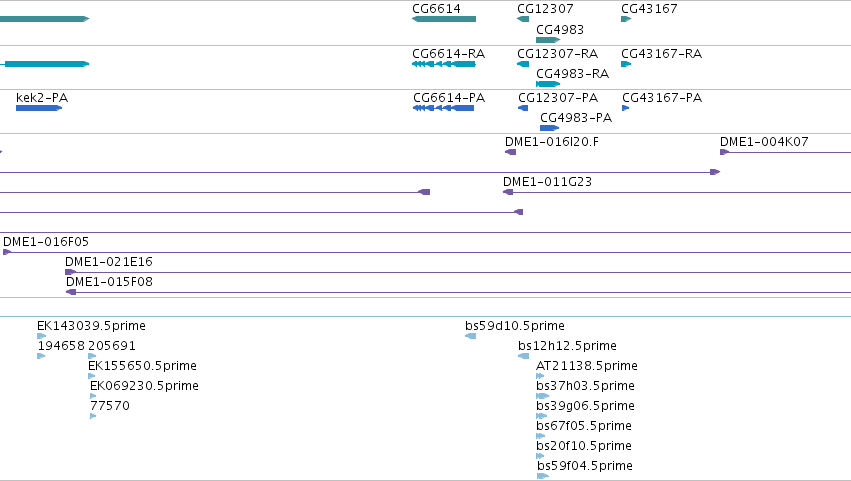
Task: Click the bs20f10.5prime EST label
Action: [584, 447]
